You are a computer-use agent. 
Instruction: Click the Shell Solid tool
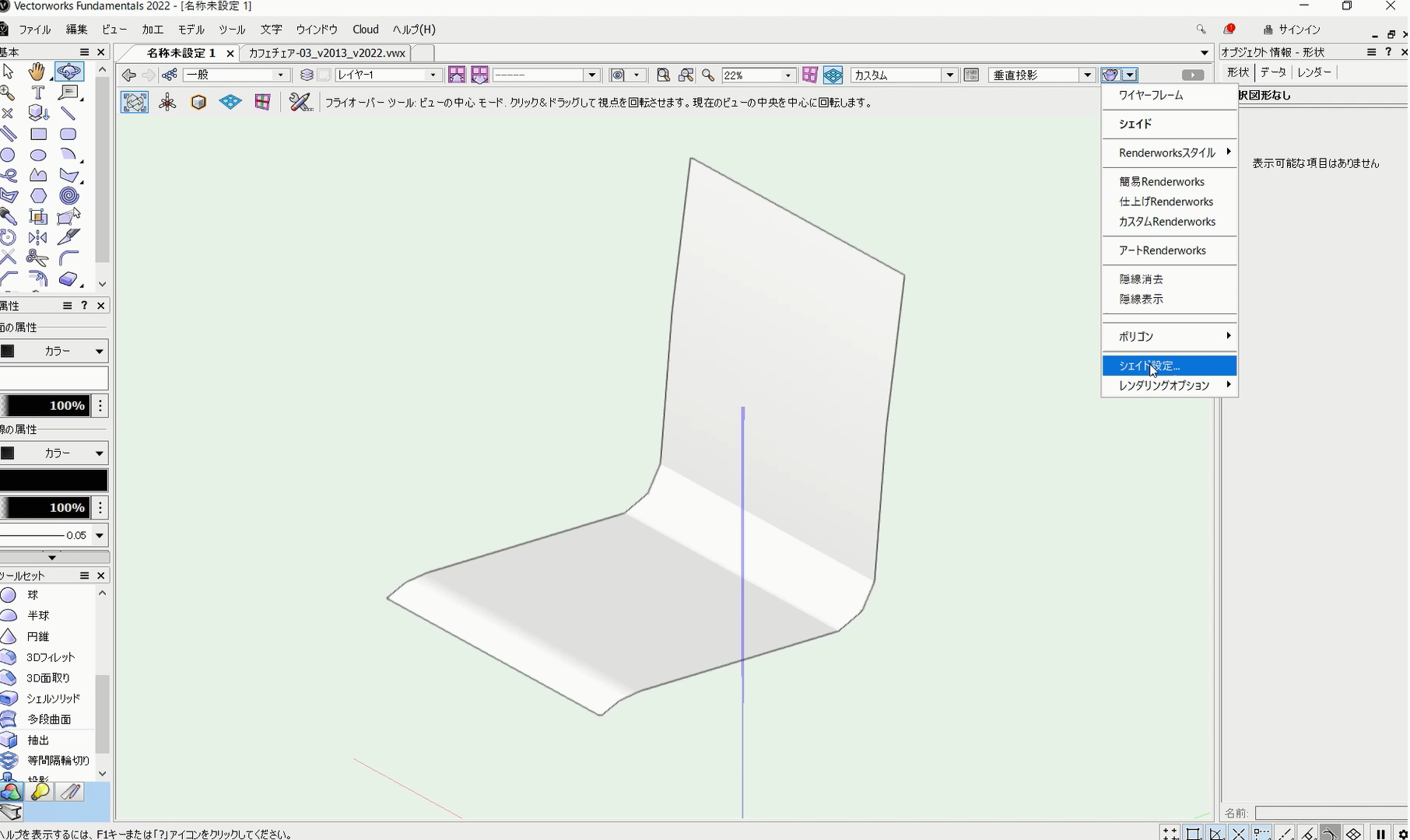click(x=53, y=698)
